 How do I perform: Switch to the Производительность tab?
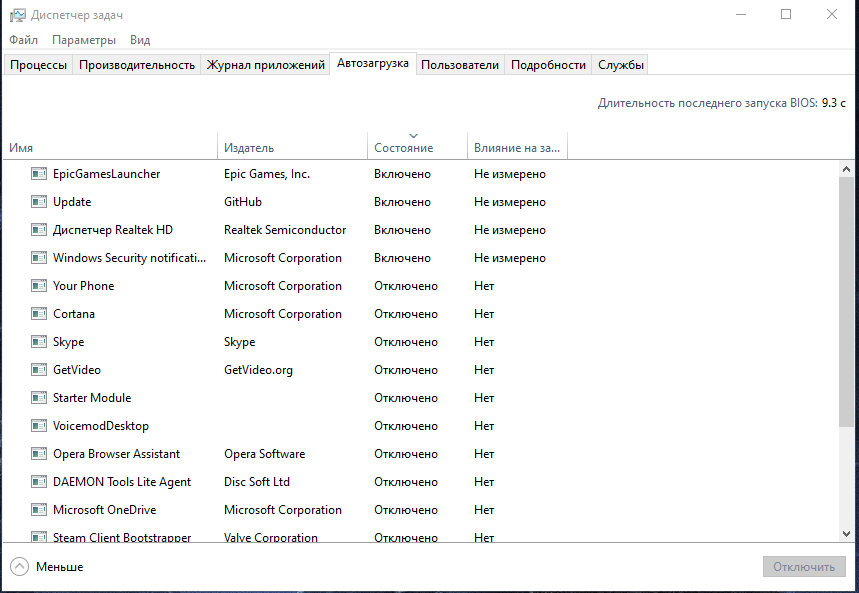137,65
